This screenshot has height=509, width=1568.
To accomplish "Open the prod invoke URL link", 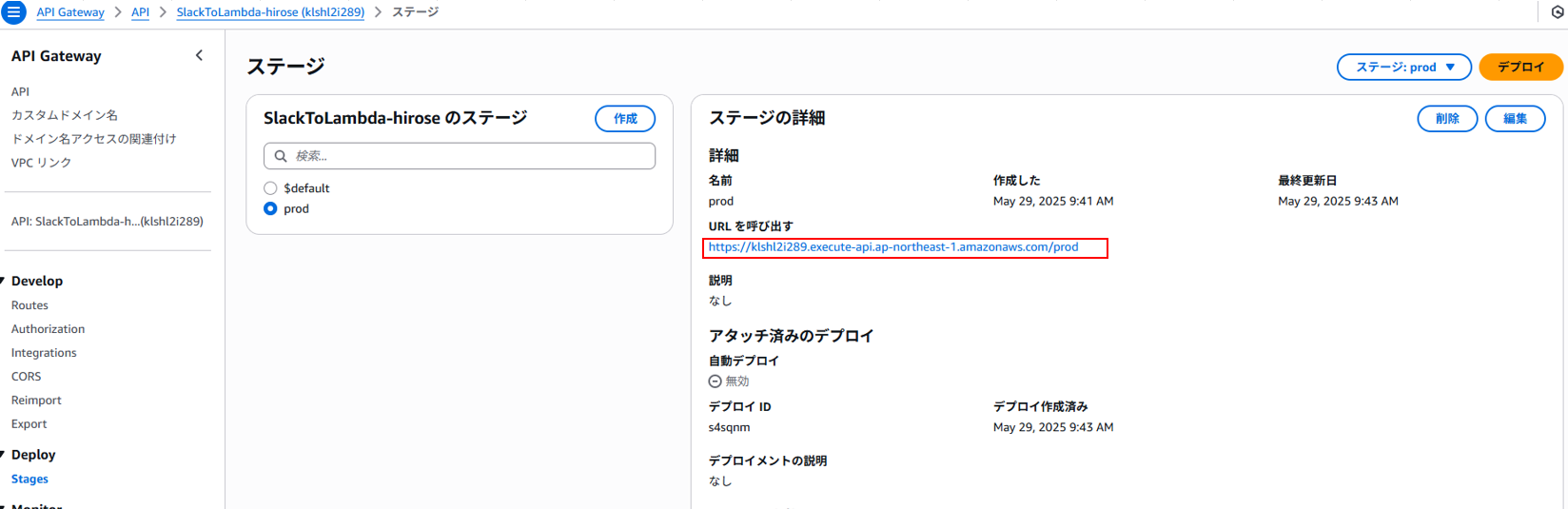I will click(893, 247).
